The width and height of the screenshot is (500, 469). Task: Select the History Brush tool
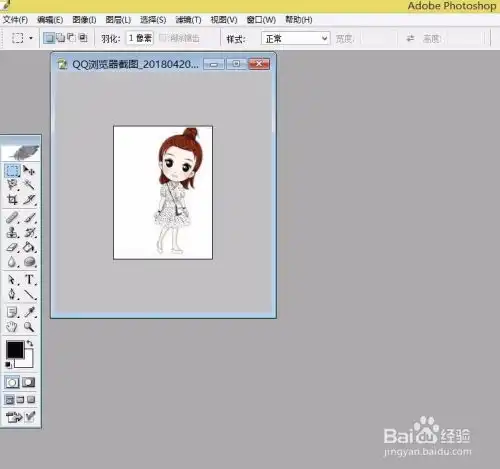point(29,232)
